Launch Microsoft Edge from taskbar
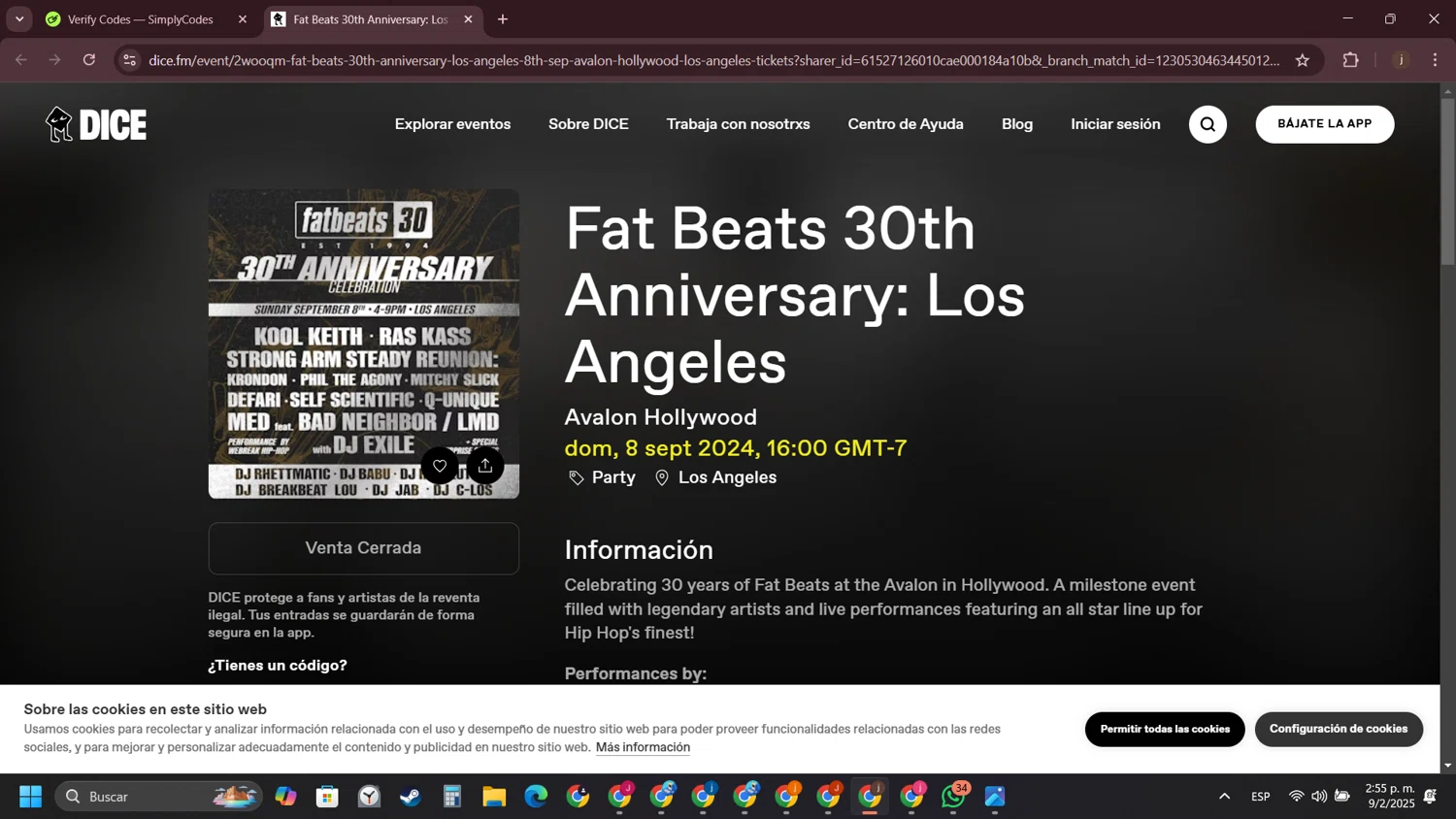 (536, 797)
